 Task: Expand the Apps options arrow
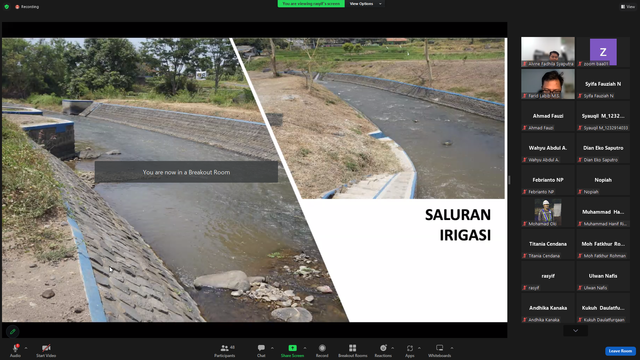pyautogui.click(x=419, y=348)
